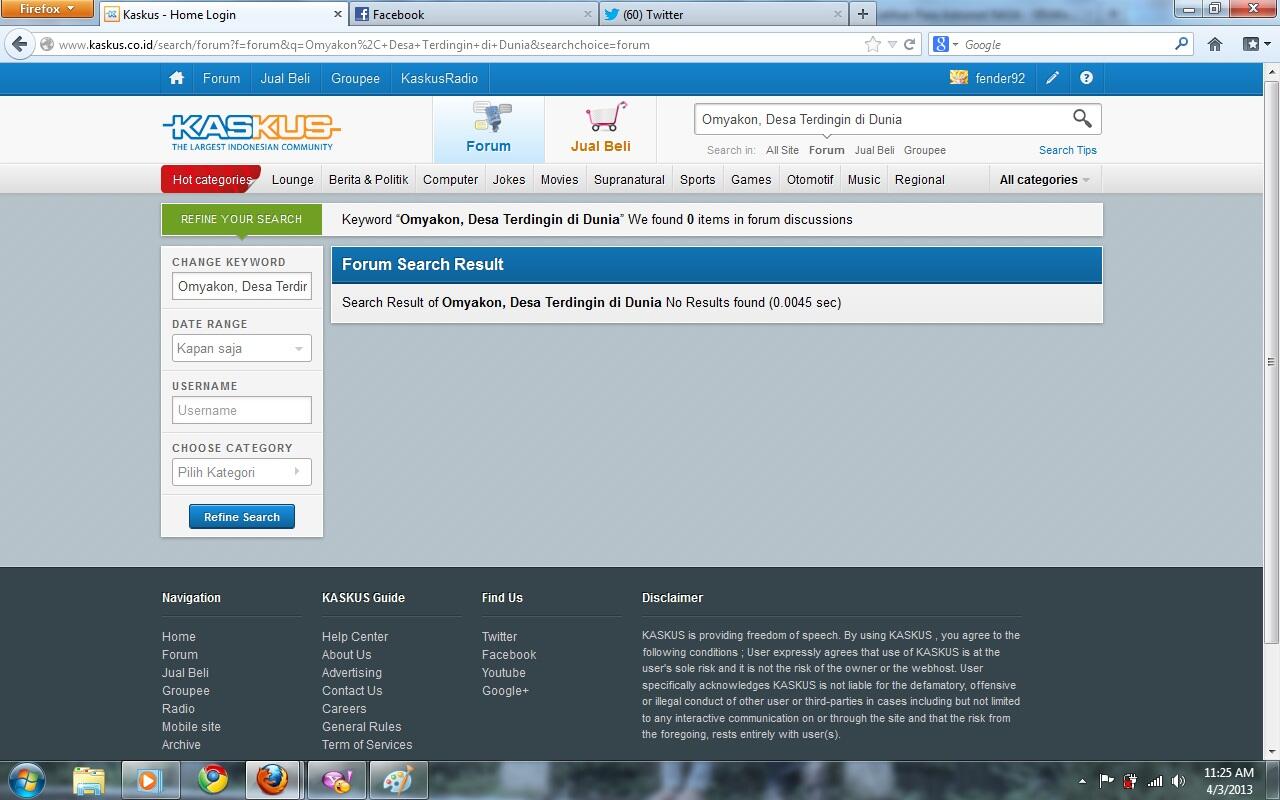Open a new tab with plus button

coord(862,14)
